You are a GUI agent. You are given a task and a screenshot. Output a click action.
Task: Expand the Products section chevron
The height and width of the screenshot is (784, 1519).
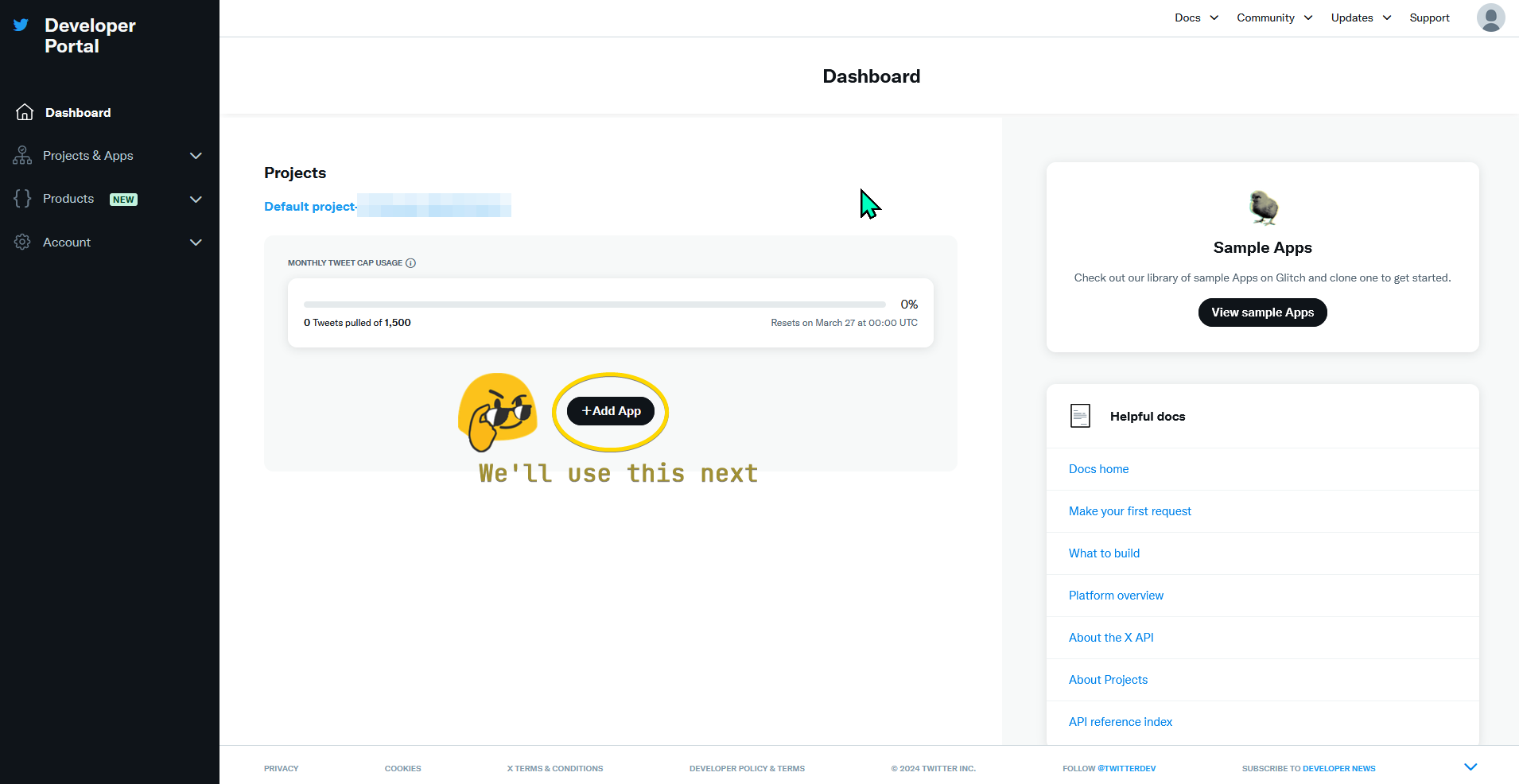click(x=196, y=199)
